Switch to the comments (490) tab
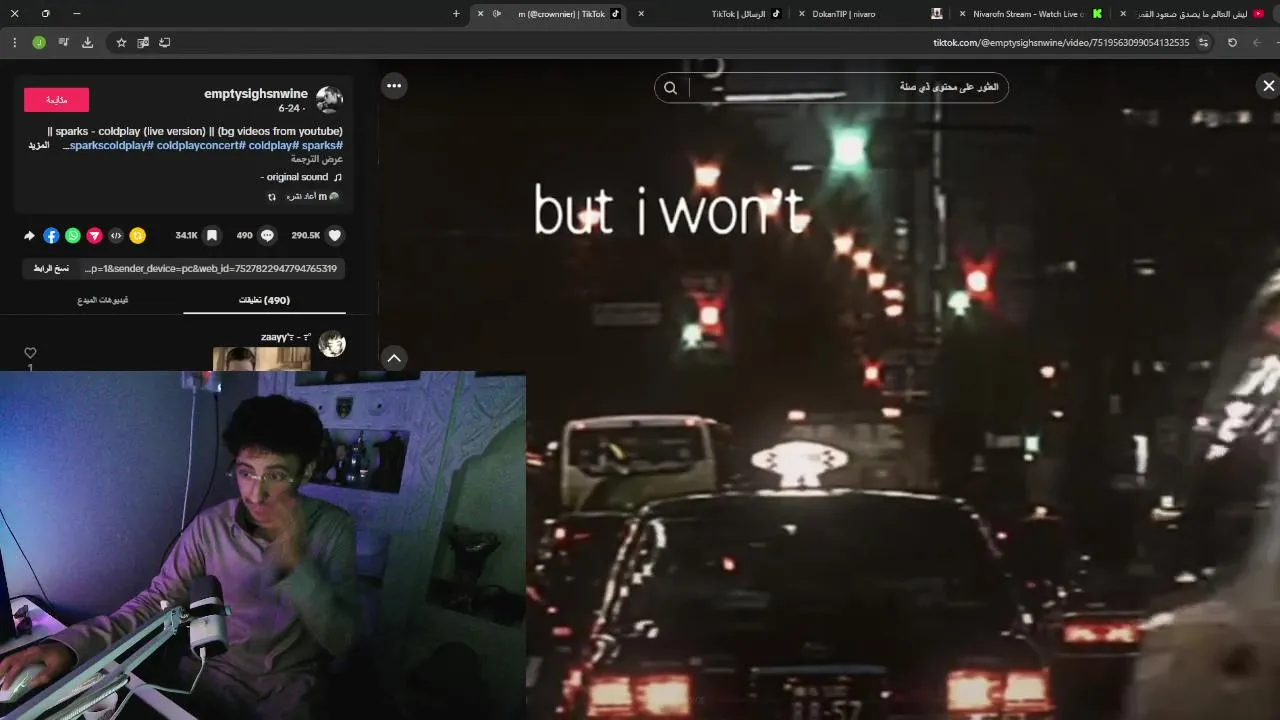The width and height of the screenshot is (1280, 720). [x=265, y=300]
